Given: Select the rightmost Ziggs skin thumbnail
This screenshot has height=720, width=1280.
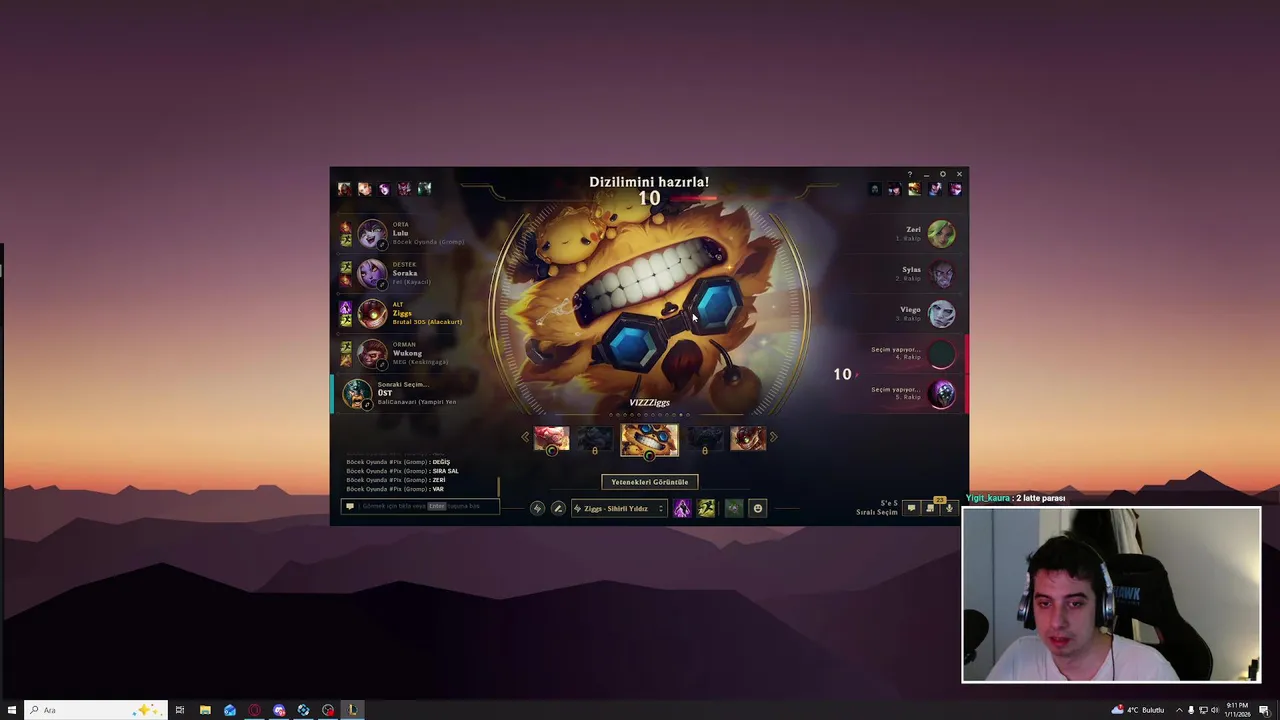Looking at the screenshot, I should coord(748,438).
